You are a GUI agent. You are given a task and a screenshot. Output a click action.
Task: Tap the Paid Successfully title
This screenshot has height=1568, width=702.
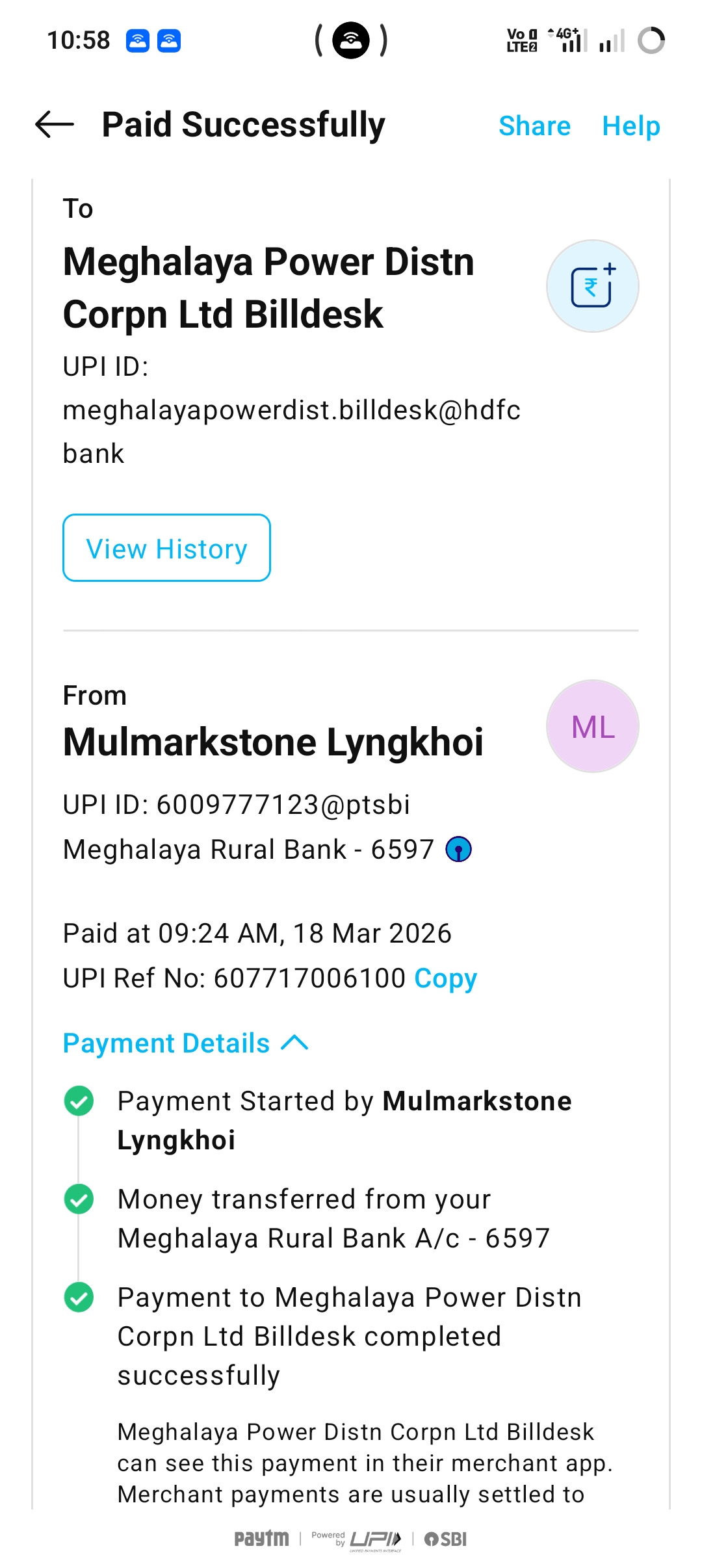(x=244, y=125)
